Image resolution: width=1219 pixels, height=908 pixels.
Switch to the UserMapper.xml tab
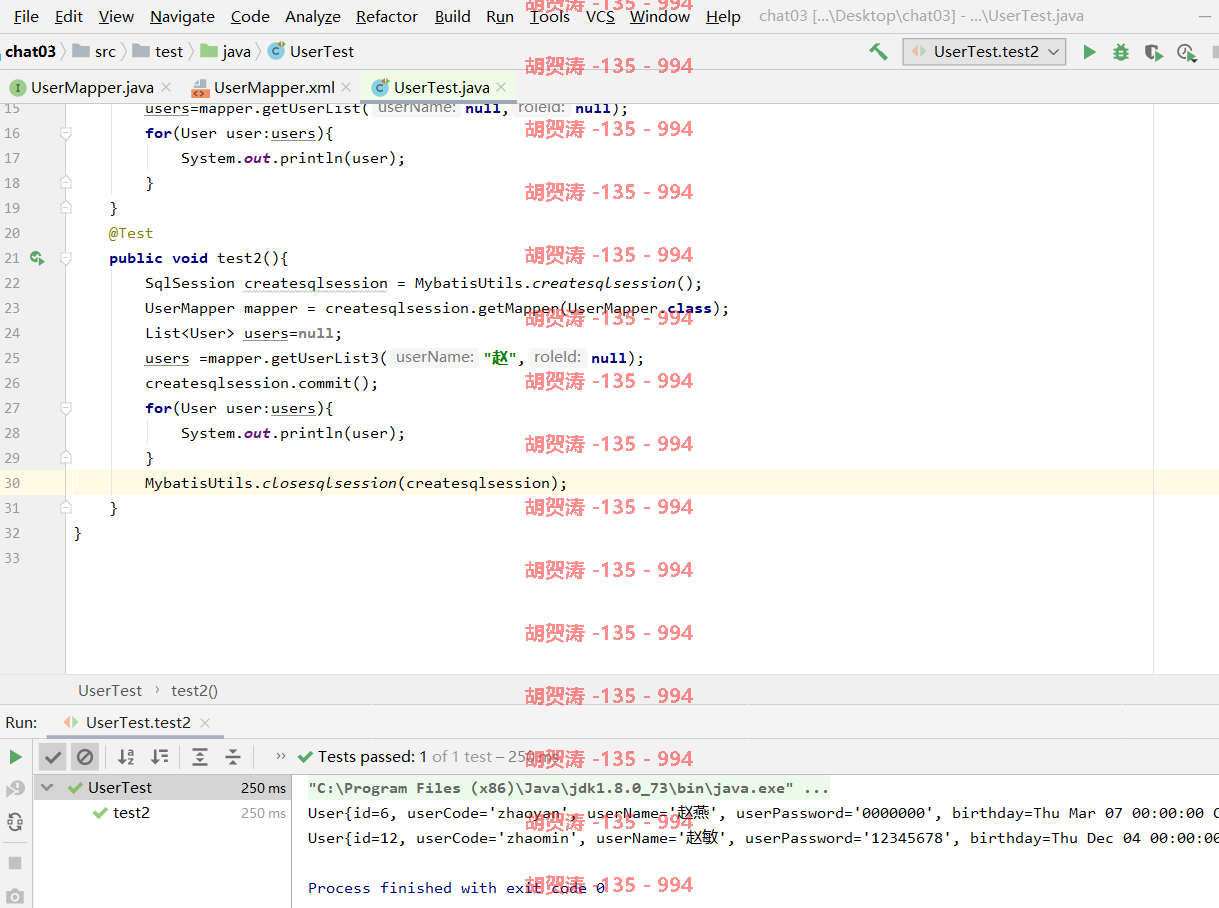tap(274, 87)
